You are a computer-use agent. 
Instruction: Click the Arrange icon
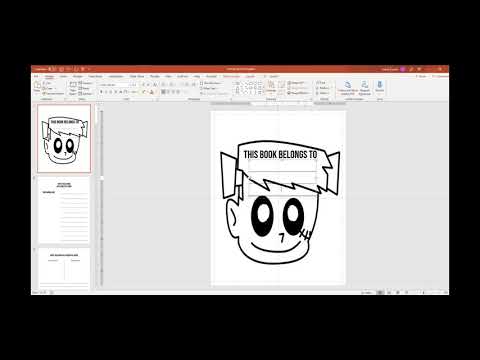coord(270,87)
